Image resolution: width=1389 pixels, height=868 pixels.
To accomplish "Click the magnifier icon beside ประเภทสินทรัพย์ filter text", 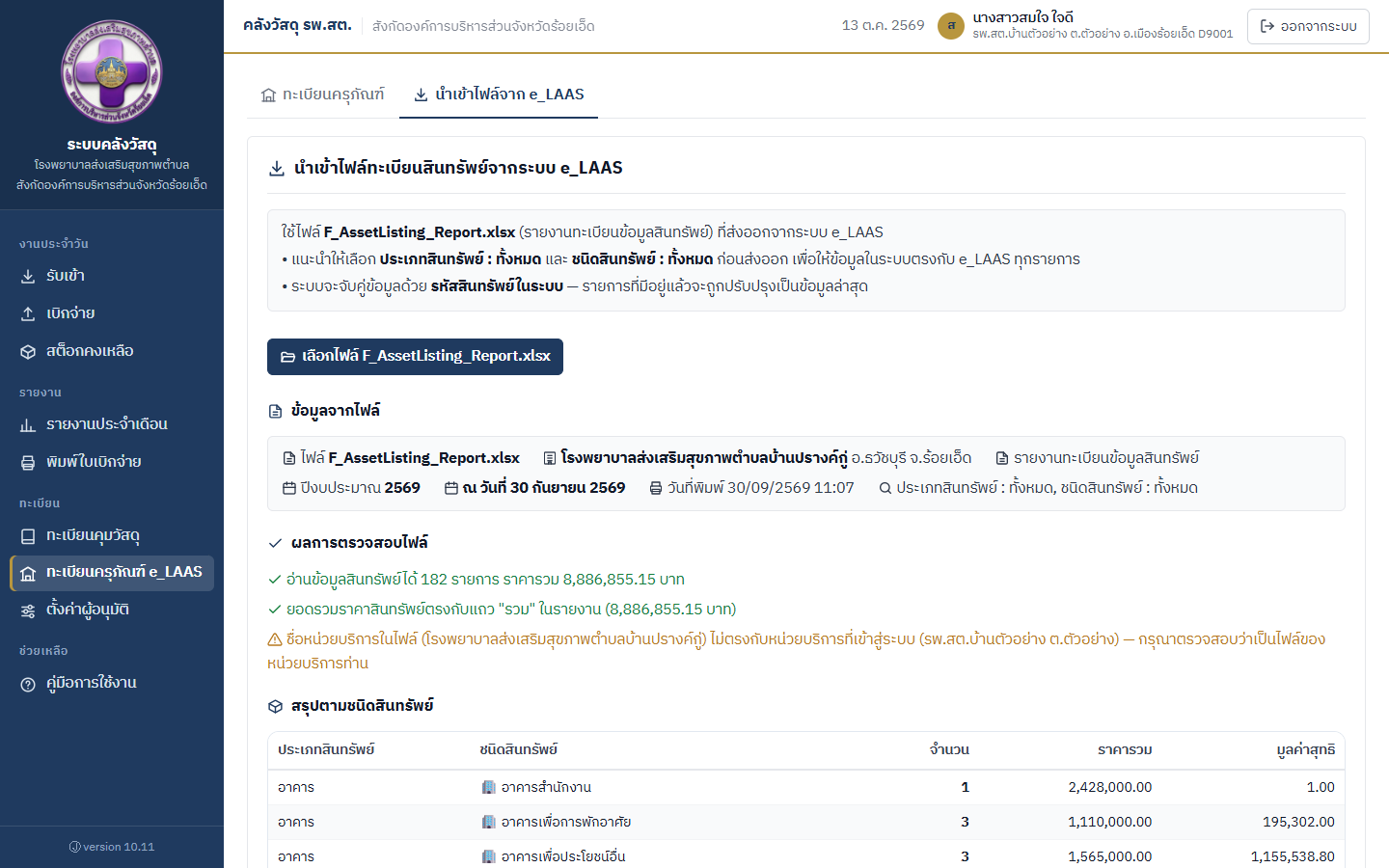I will (x=885, y=488).
